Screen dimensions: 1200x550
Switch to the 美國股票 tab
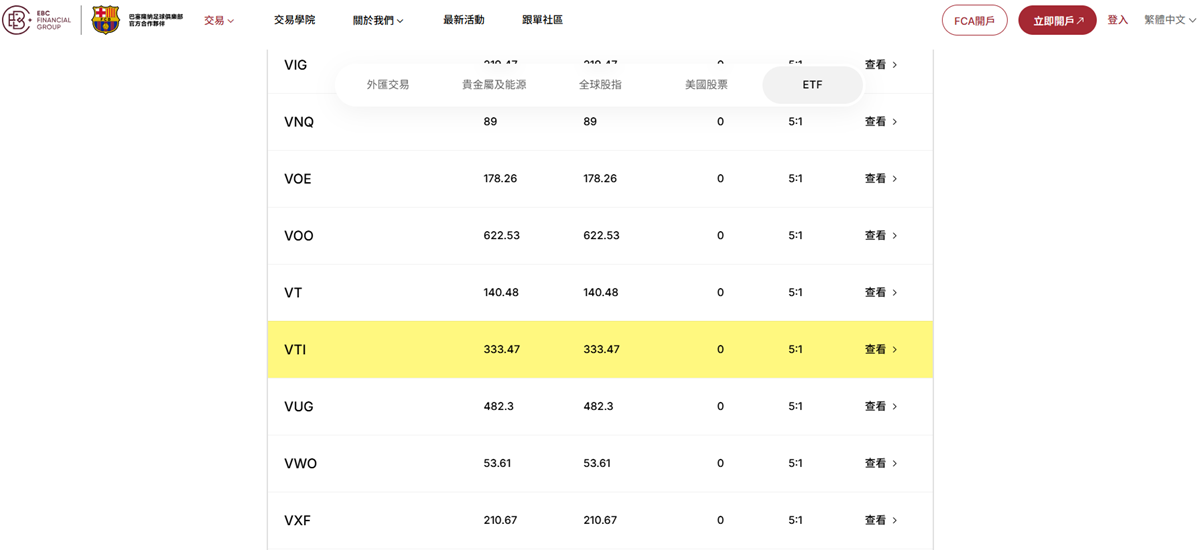coord(706,85)
